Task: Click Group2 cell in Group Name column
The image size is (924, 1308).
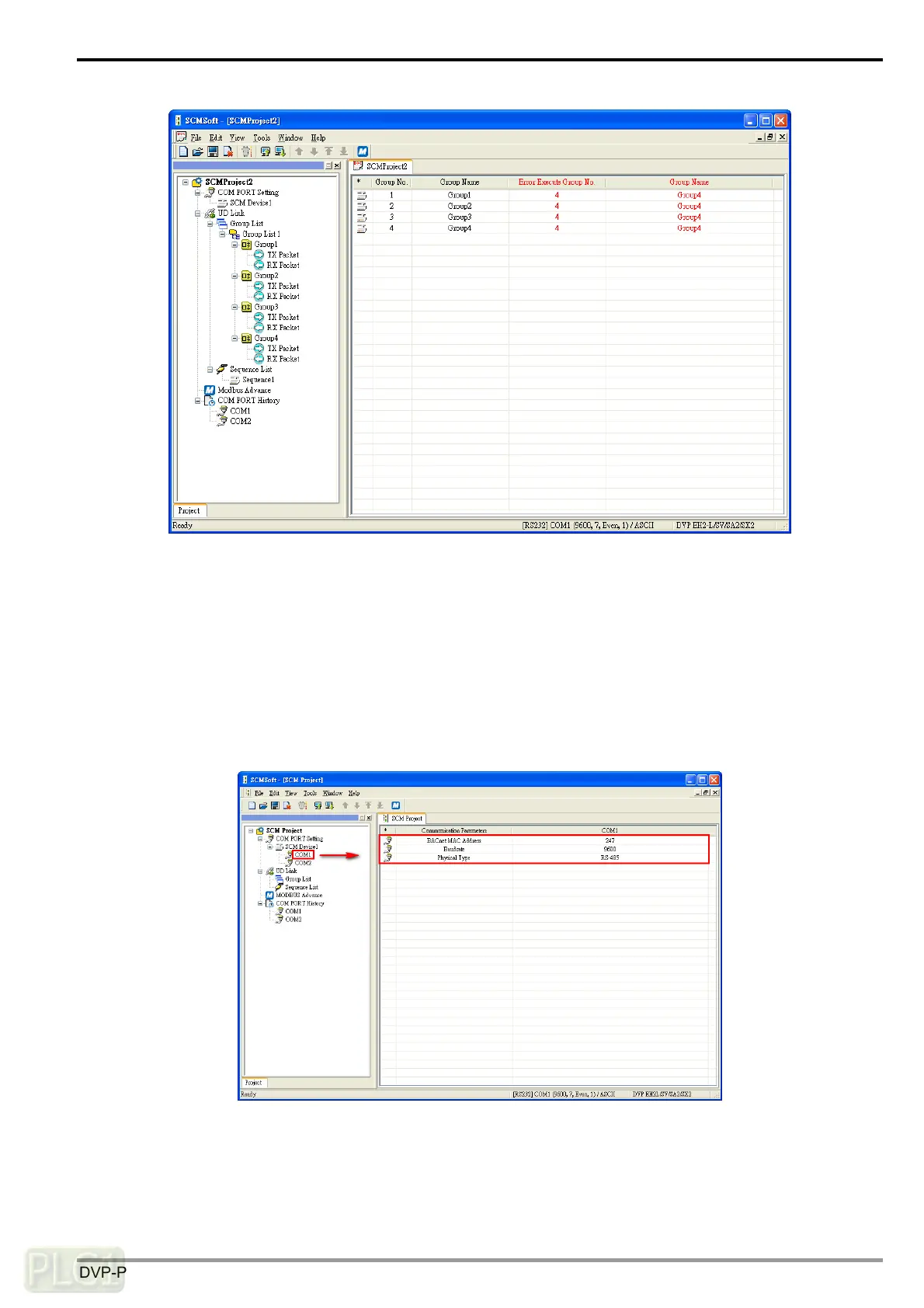Action: point(460,206)
